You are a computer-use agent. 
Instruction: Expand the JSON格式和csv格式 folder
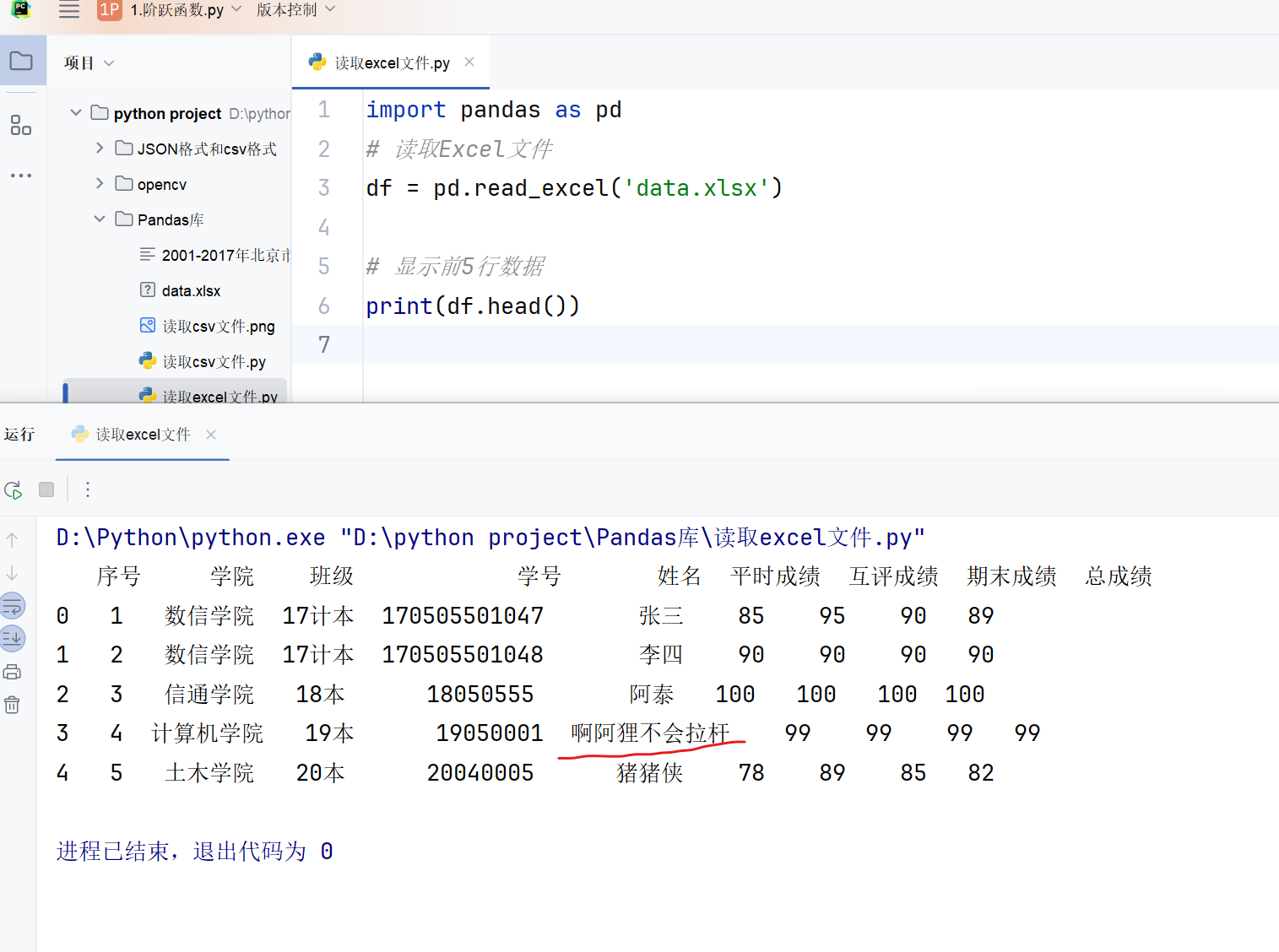click(100, 148)
